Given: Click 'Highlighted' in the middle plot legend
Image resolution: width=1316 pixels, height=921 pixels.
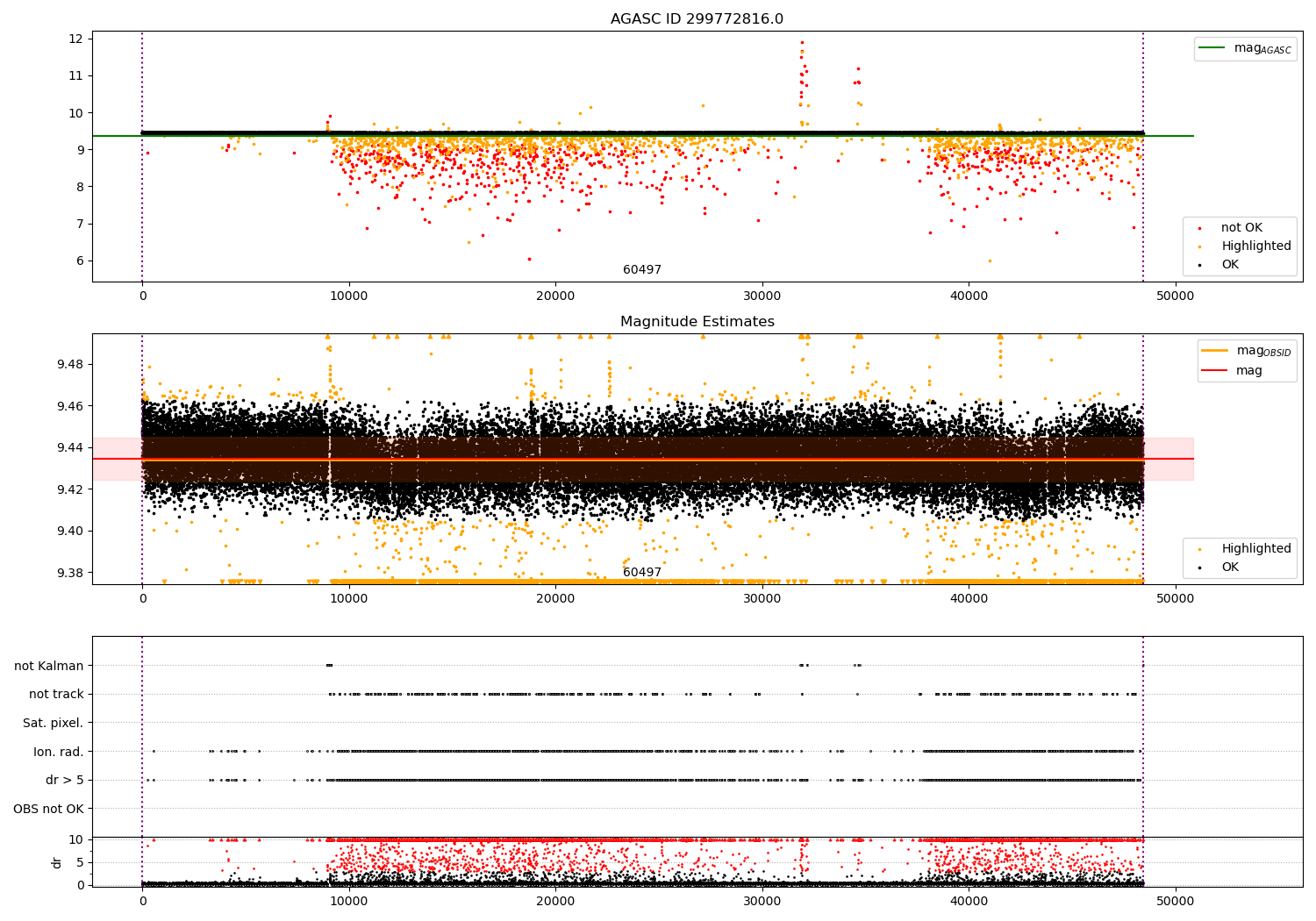Looking at the screenshot, I should (1256, 549).
